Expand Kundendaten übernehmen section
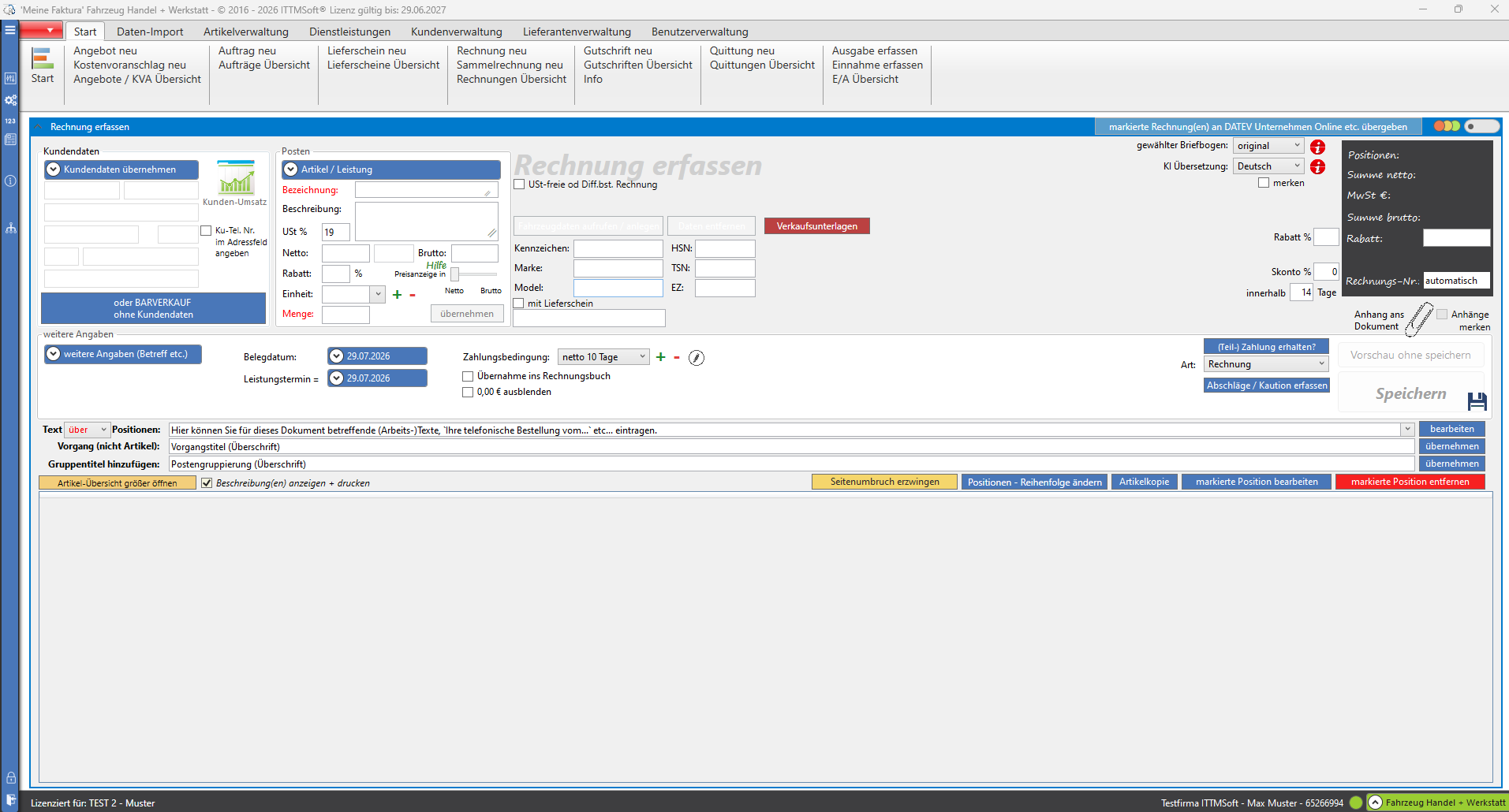Screen dimensions: 1509x812 click(121, 169)
